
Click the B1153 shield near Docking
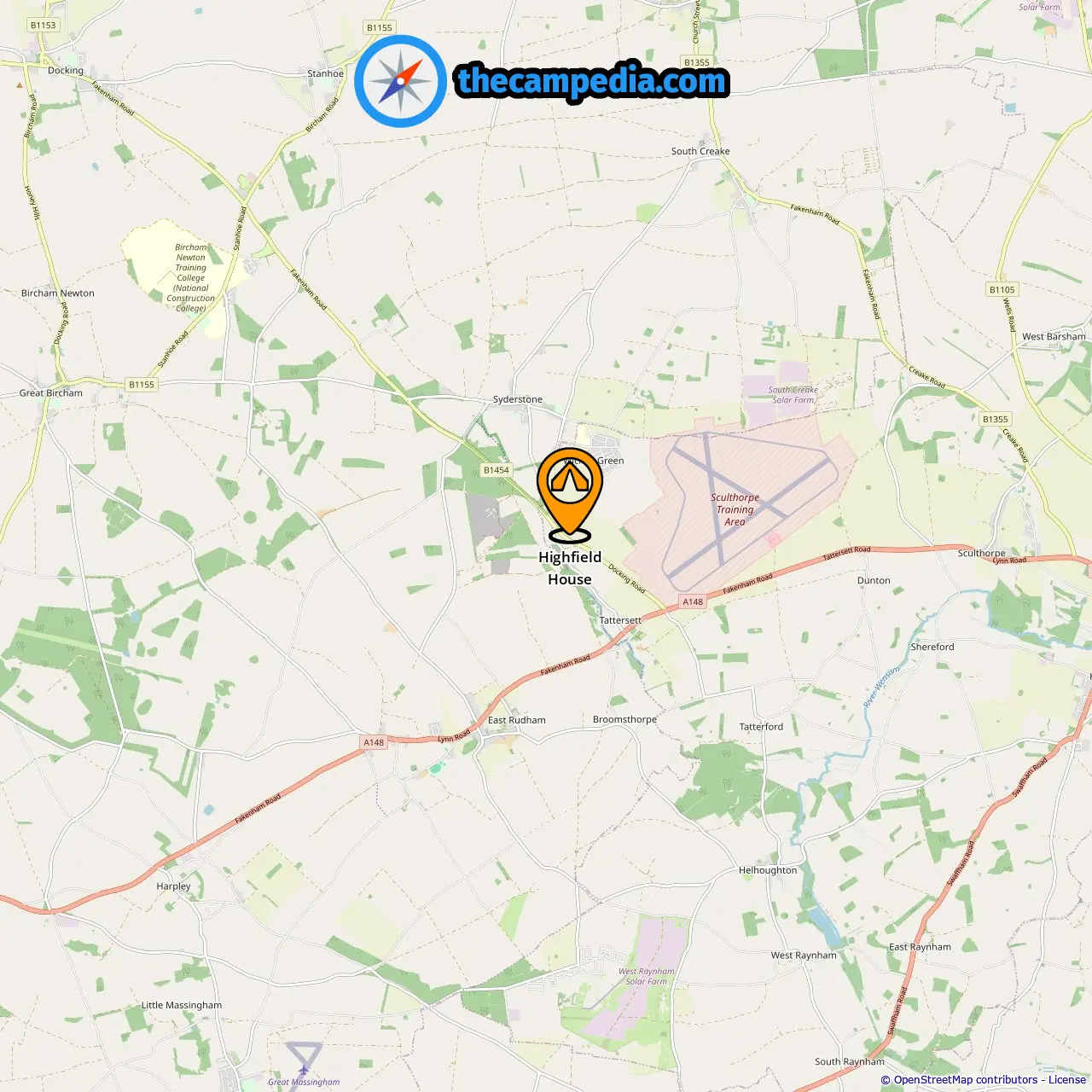[x=44, y=26]
